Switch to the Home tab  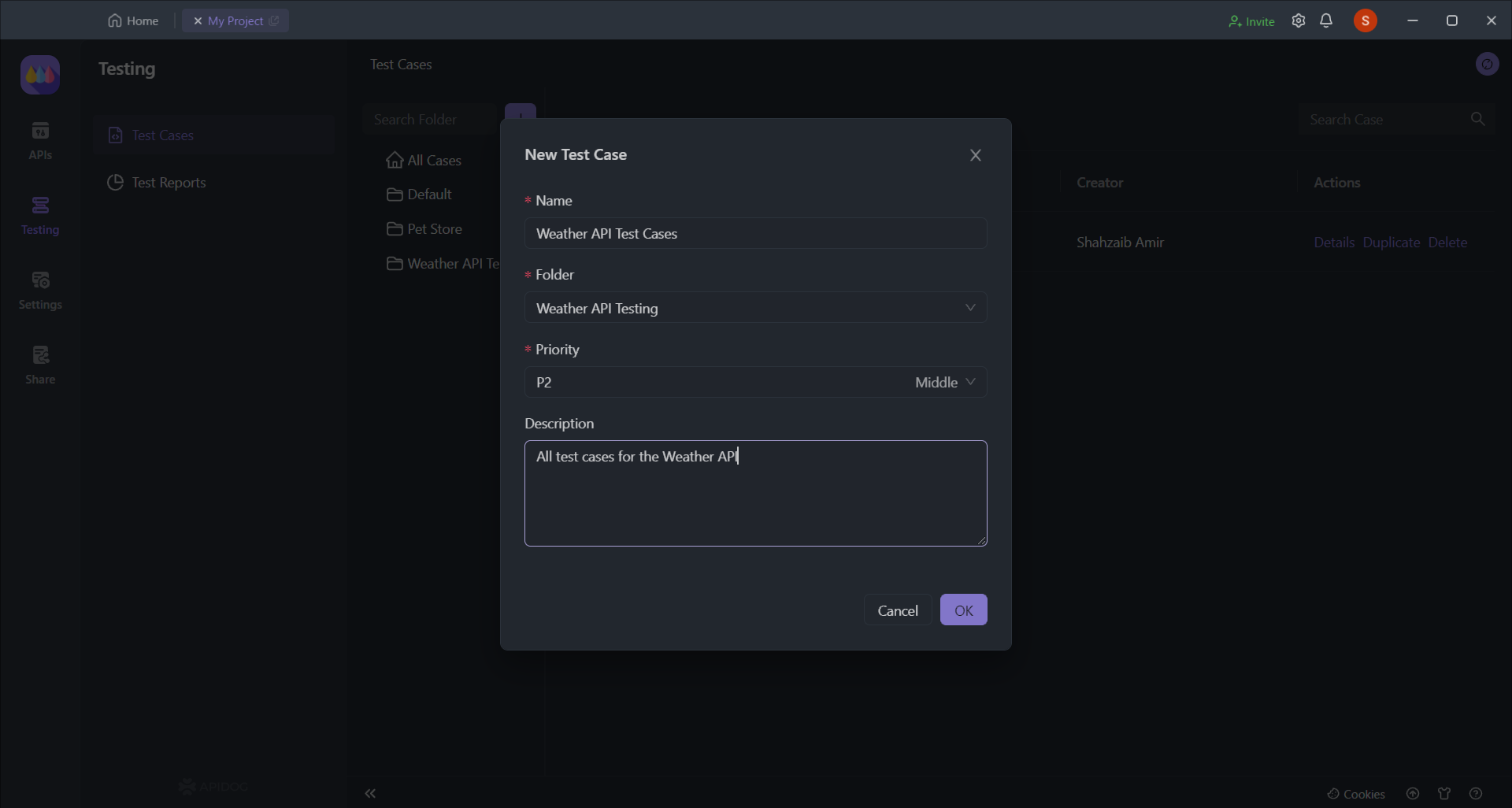click(133, 21)
